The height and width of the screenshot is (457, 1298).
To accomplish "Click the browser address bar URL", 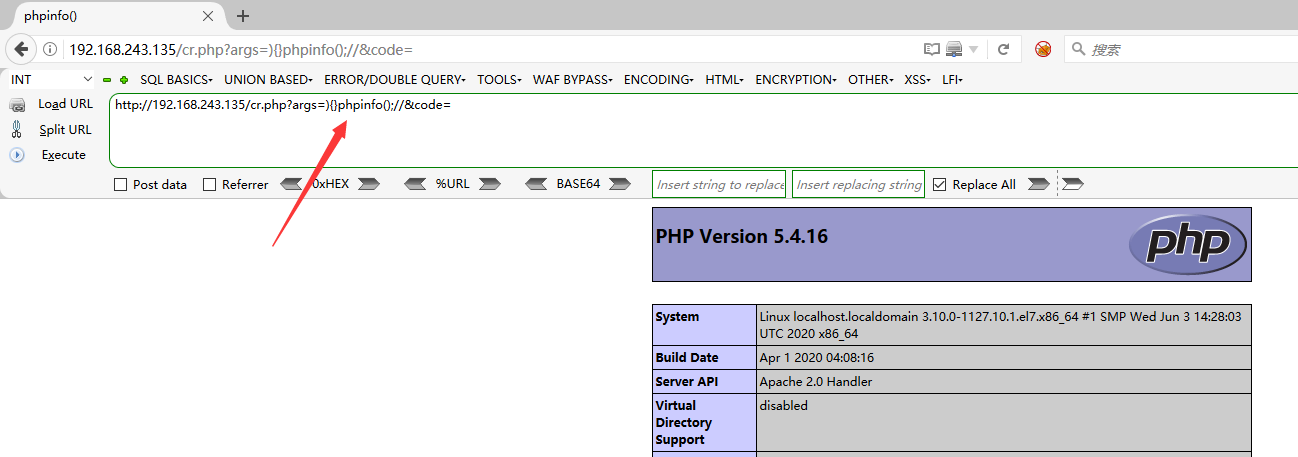I will [x=240, y=49].
